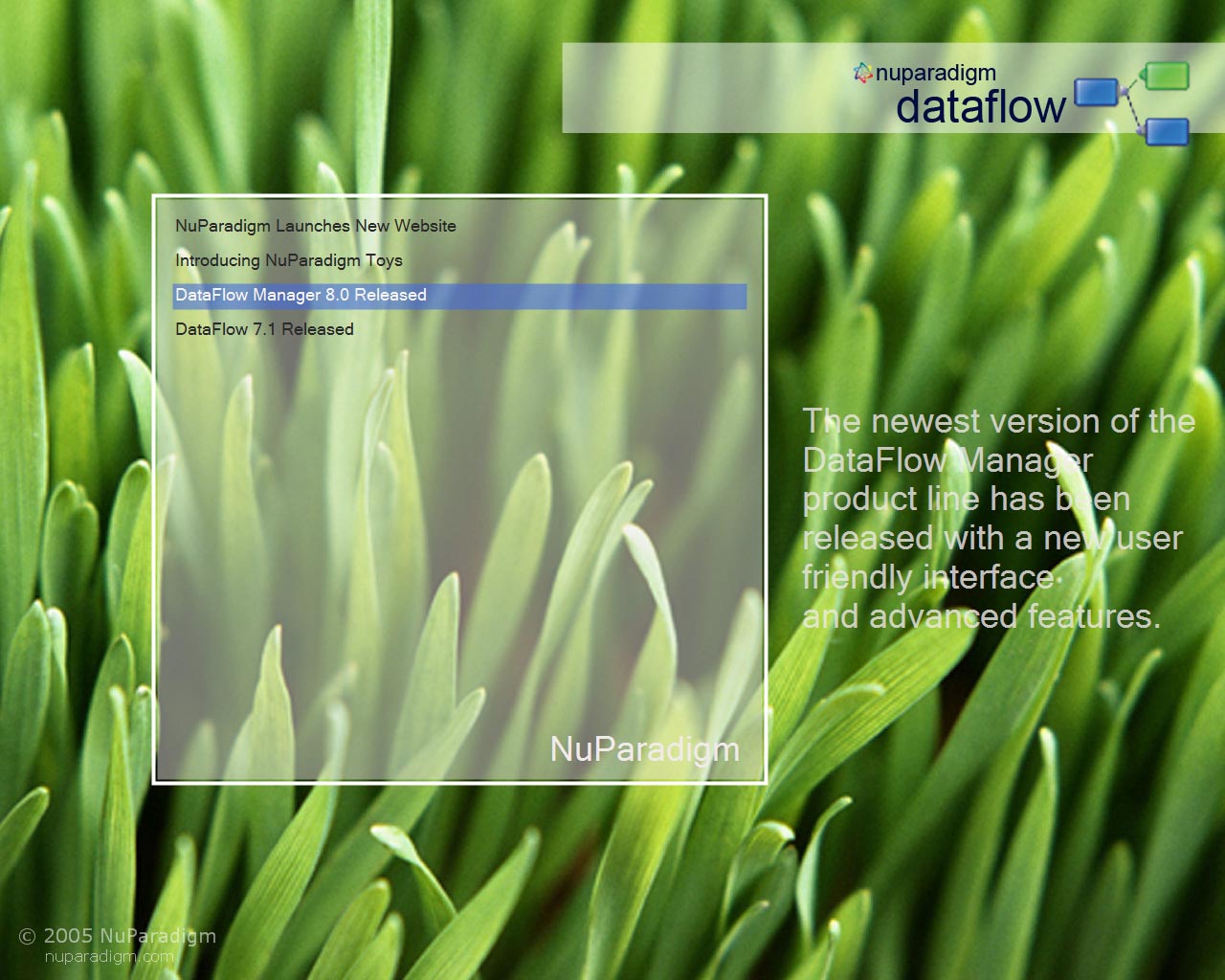Click the 'NuParadigm' label in news panel
This screenshot has width=1225, height=980.
coord(644,749)
